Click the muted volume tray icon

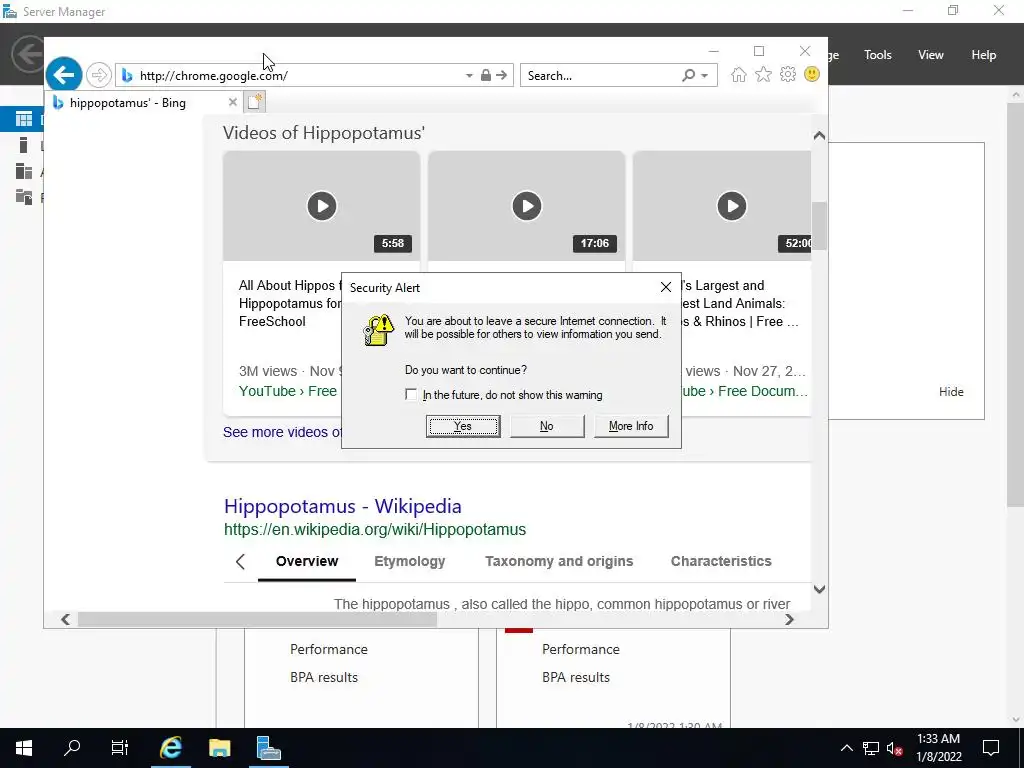click(x=895, y=748)
